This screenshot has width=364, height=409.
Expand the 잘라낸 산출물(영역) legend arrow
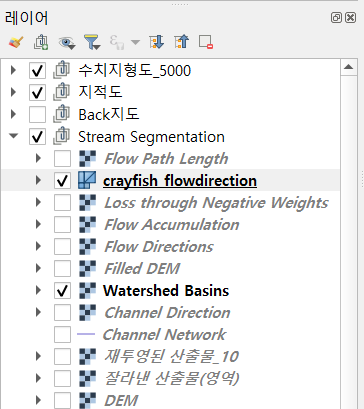pyautogui.click(x=38, y=378)
